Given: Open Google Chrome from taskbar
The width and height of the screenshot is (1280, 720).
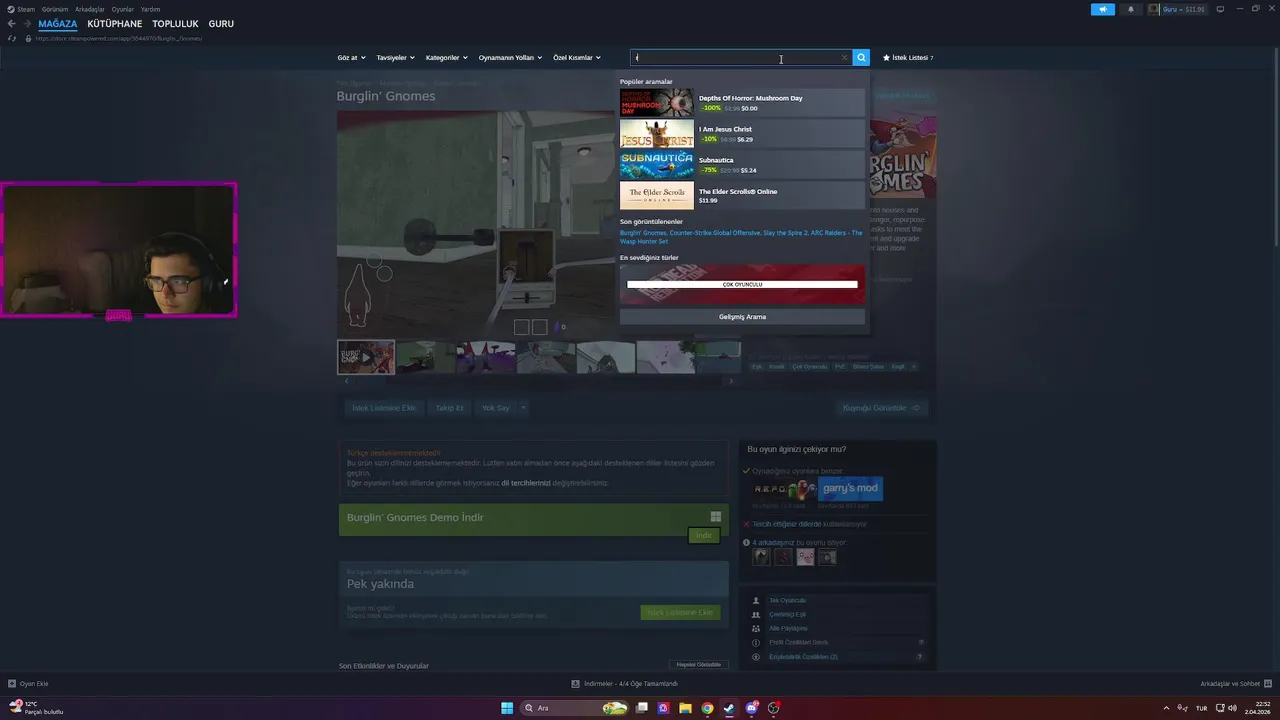Looking at the screenshot, I should coord(707,708).
